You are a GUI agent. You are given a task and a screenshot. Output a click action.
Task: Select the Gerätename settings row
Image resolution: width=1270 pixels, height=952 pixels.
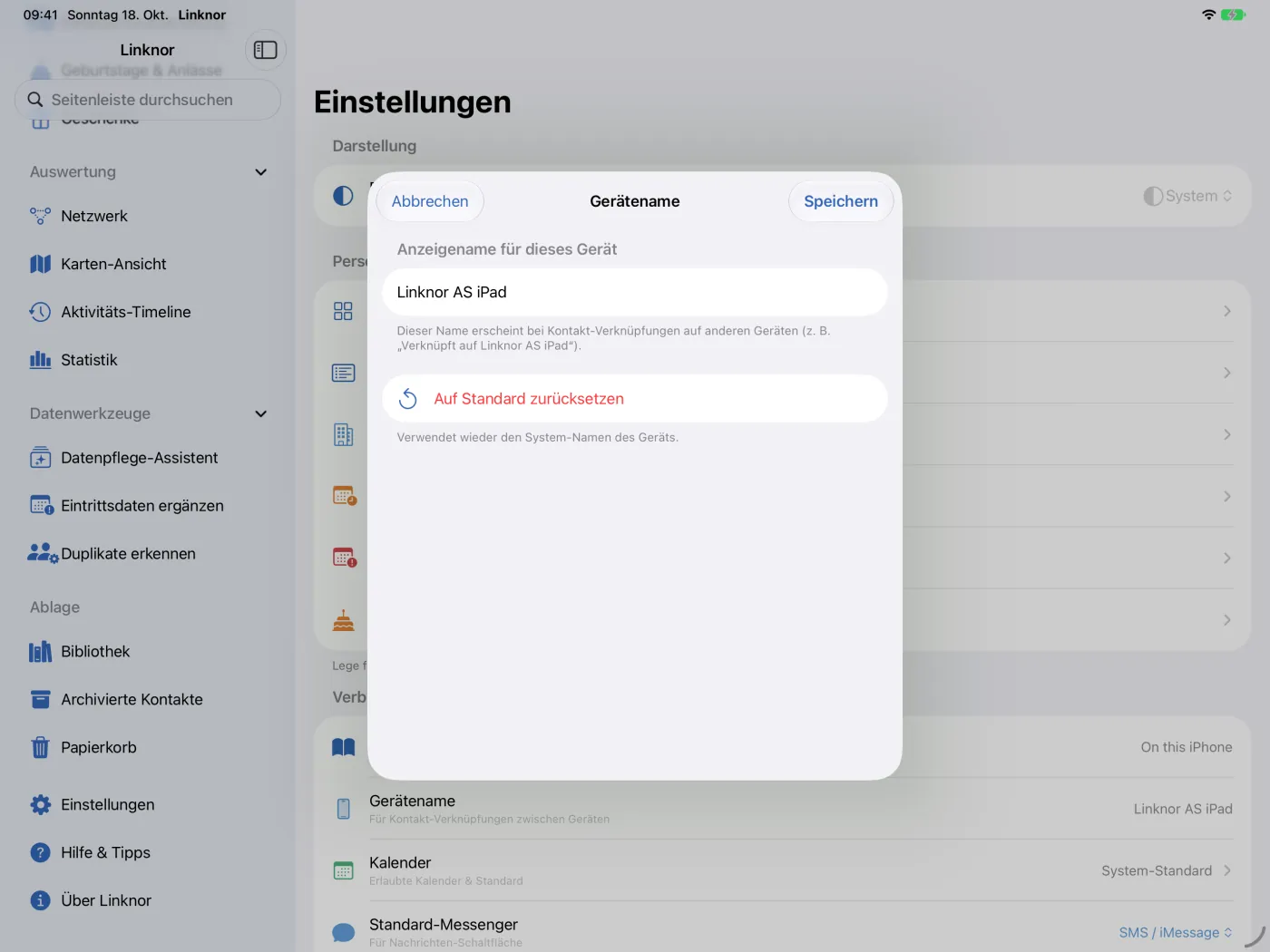782,809
